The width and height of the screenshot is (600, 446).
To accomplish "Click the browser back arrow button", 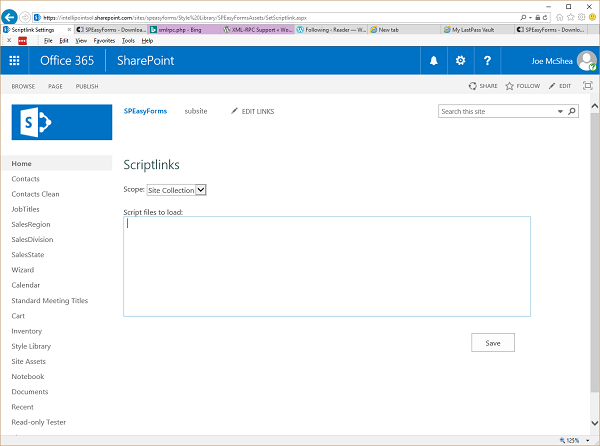I will [9, 17].
